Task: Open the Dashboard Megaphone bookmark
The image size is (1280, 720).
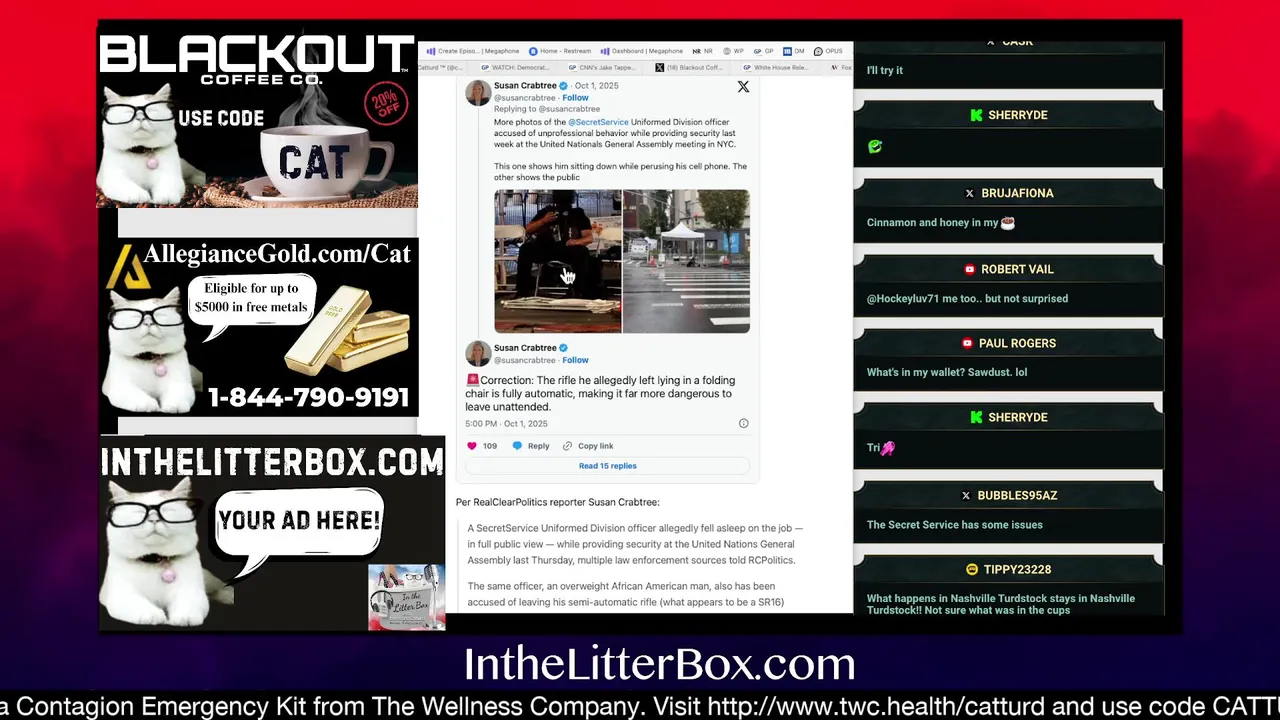Action: (641, 51)
